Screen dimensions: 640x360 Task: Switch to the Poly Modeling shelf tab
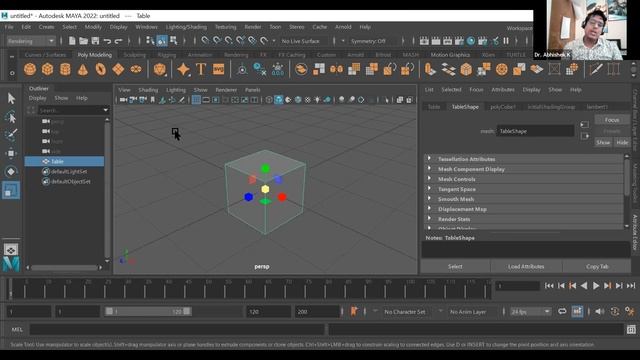pos(95,55)
